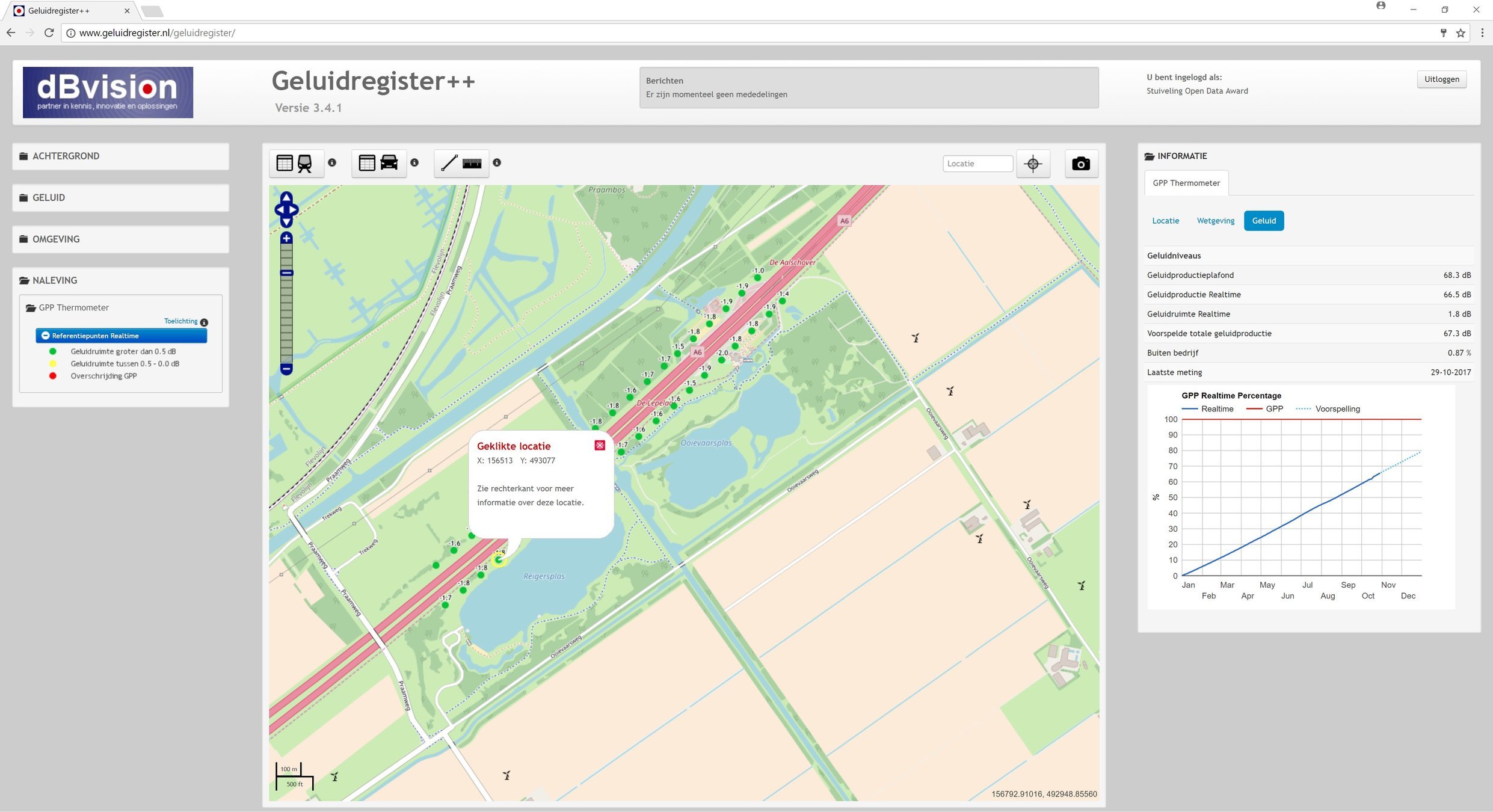Click the car table toolbar icon

tap(378, 163)
